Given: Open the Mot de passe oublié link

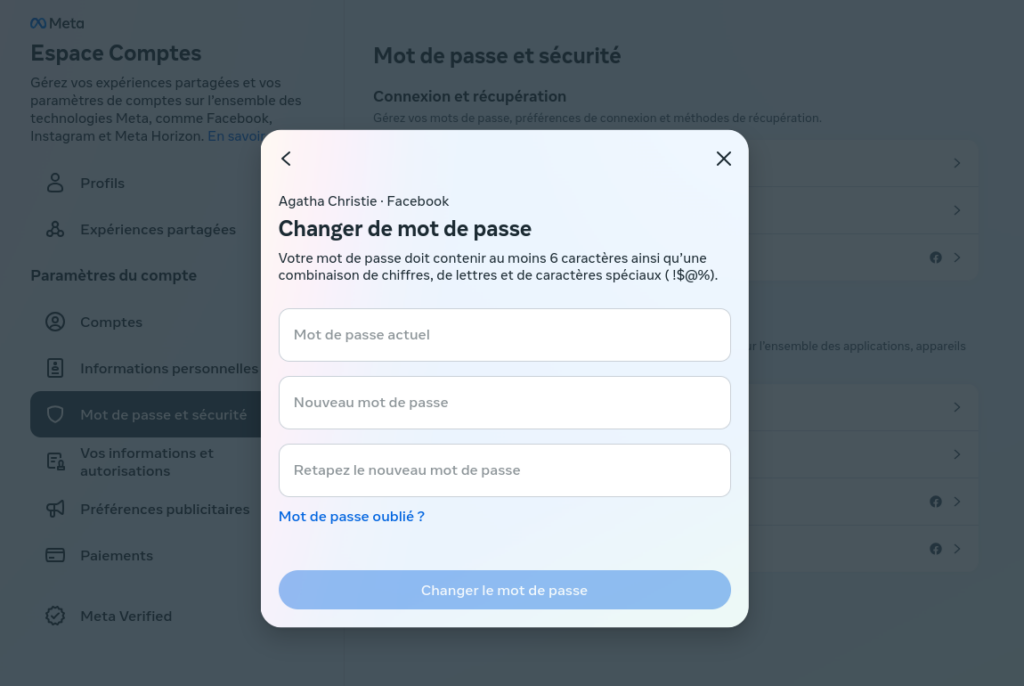Looking at the screenshot, I should (x=351, y=517).
